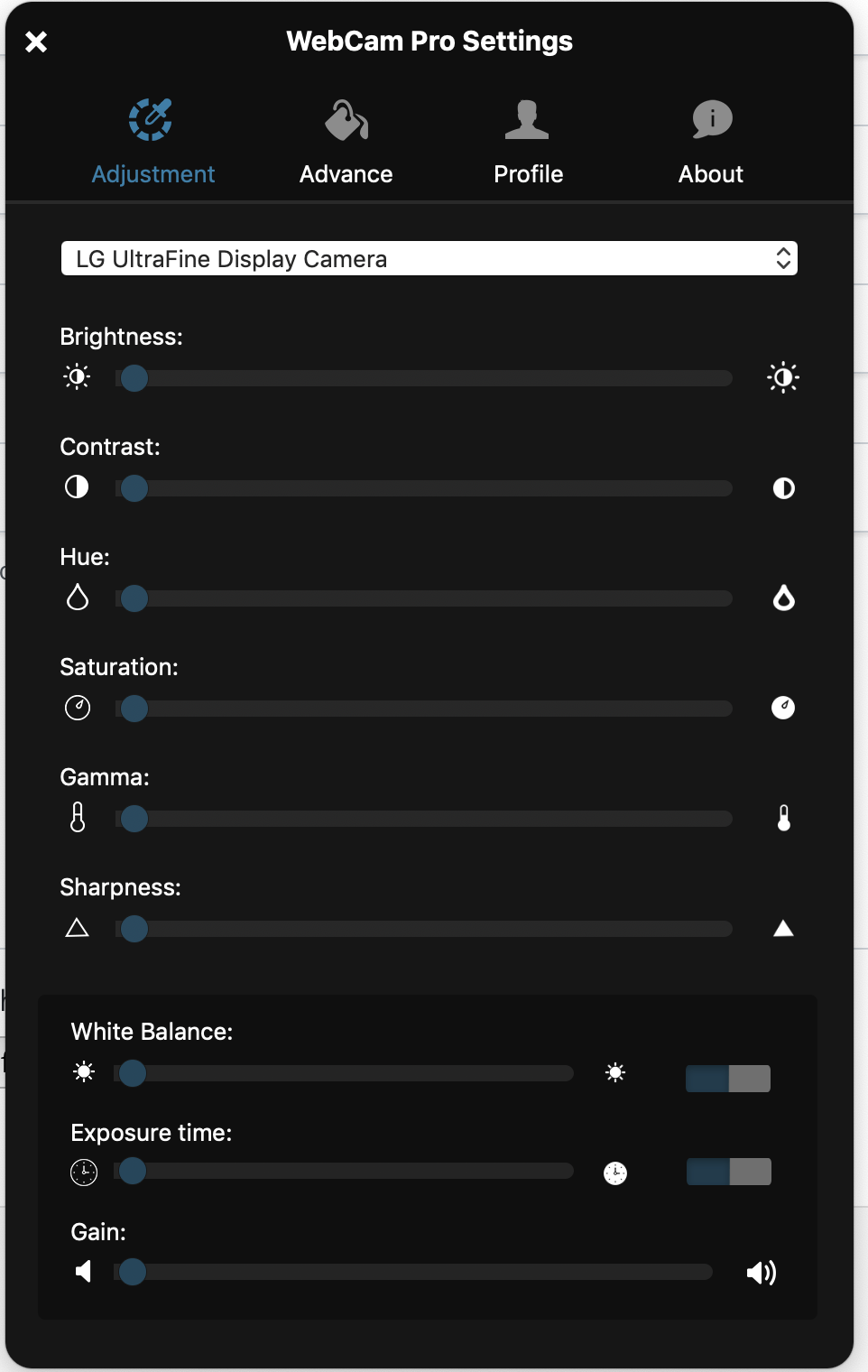Open the LG UltraFine Display Camera dropdown

(x=429, y=259)
